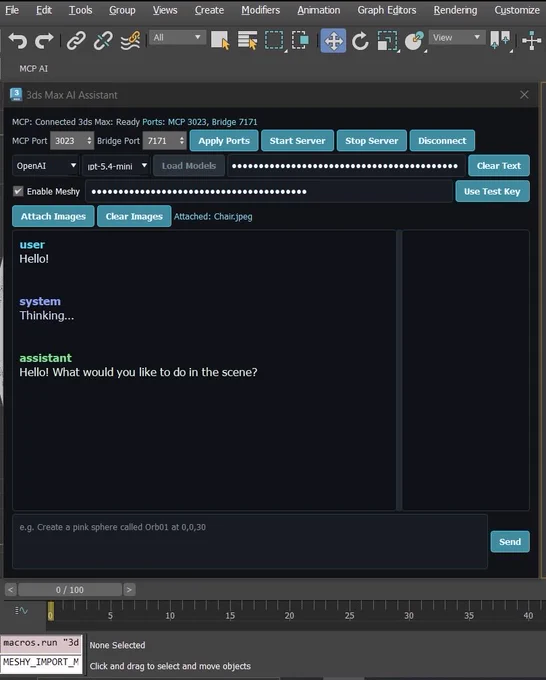This screenshot has width=546, height=680.
Task: Switch to the MCP AI tab
Action: [33, 69]
